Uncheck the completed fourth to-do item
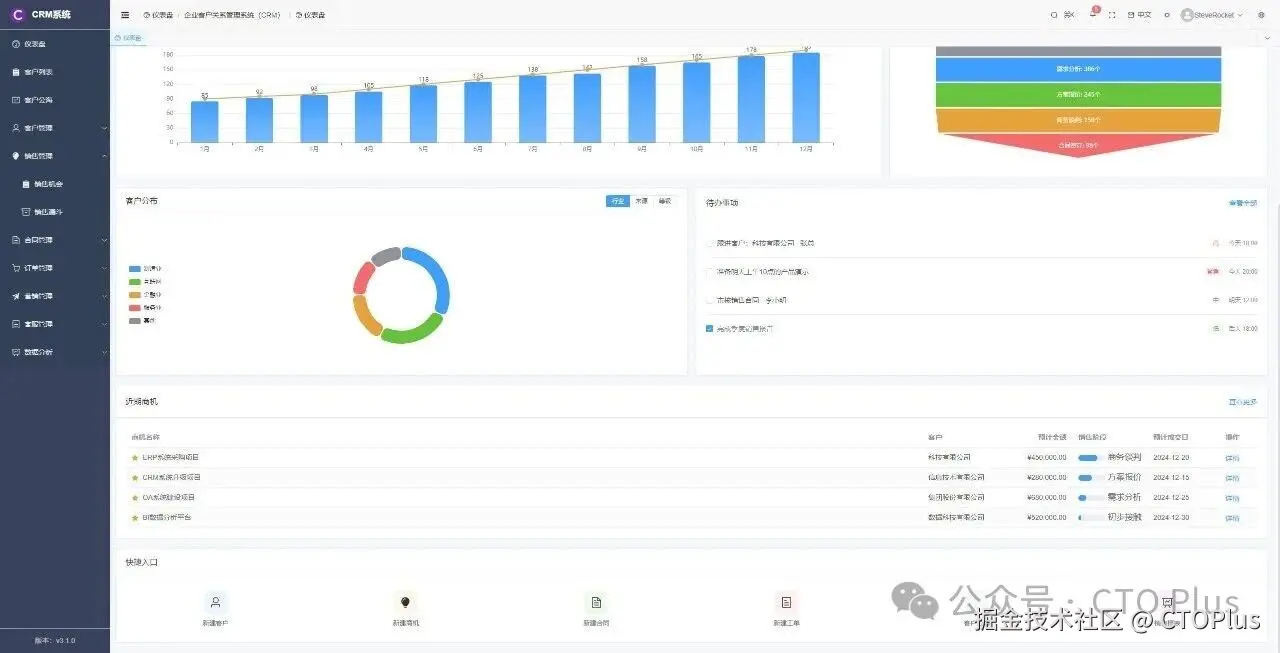1280x653 pixels. (x=710, y=328)
